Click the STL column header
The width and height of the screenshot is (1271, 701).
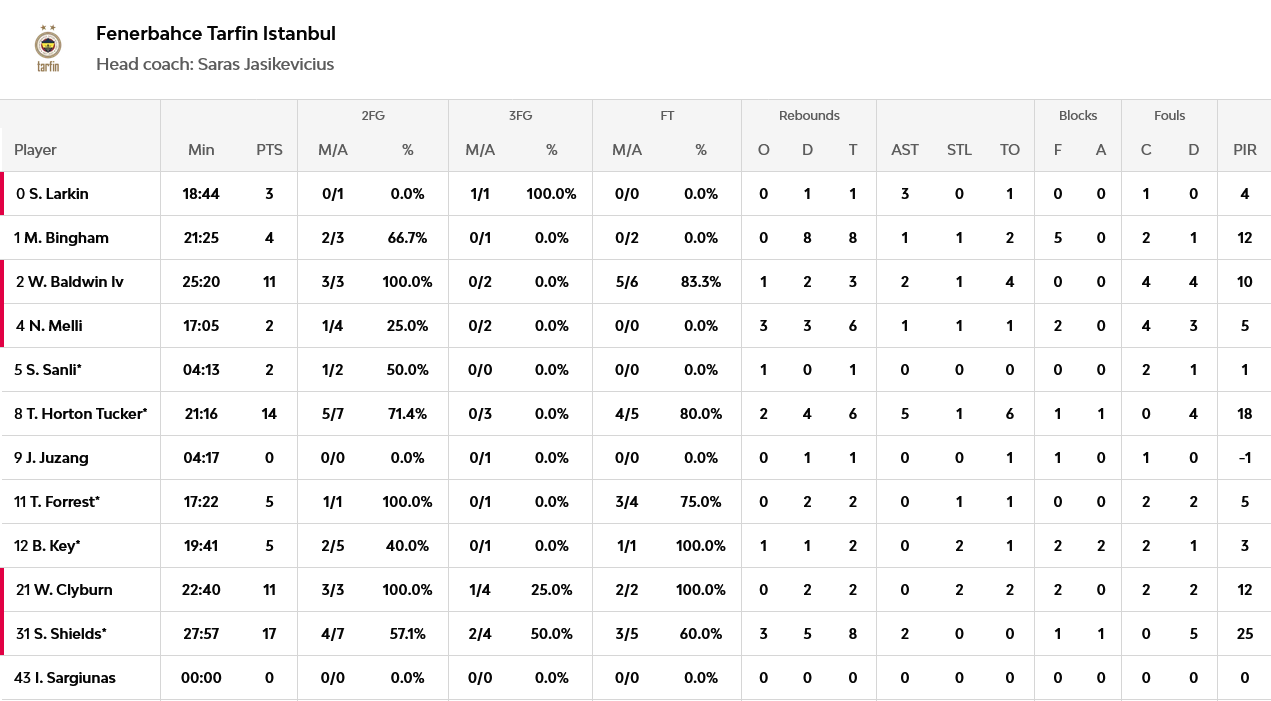(959, 150)
